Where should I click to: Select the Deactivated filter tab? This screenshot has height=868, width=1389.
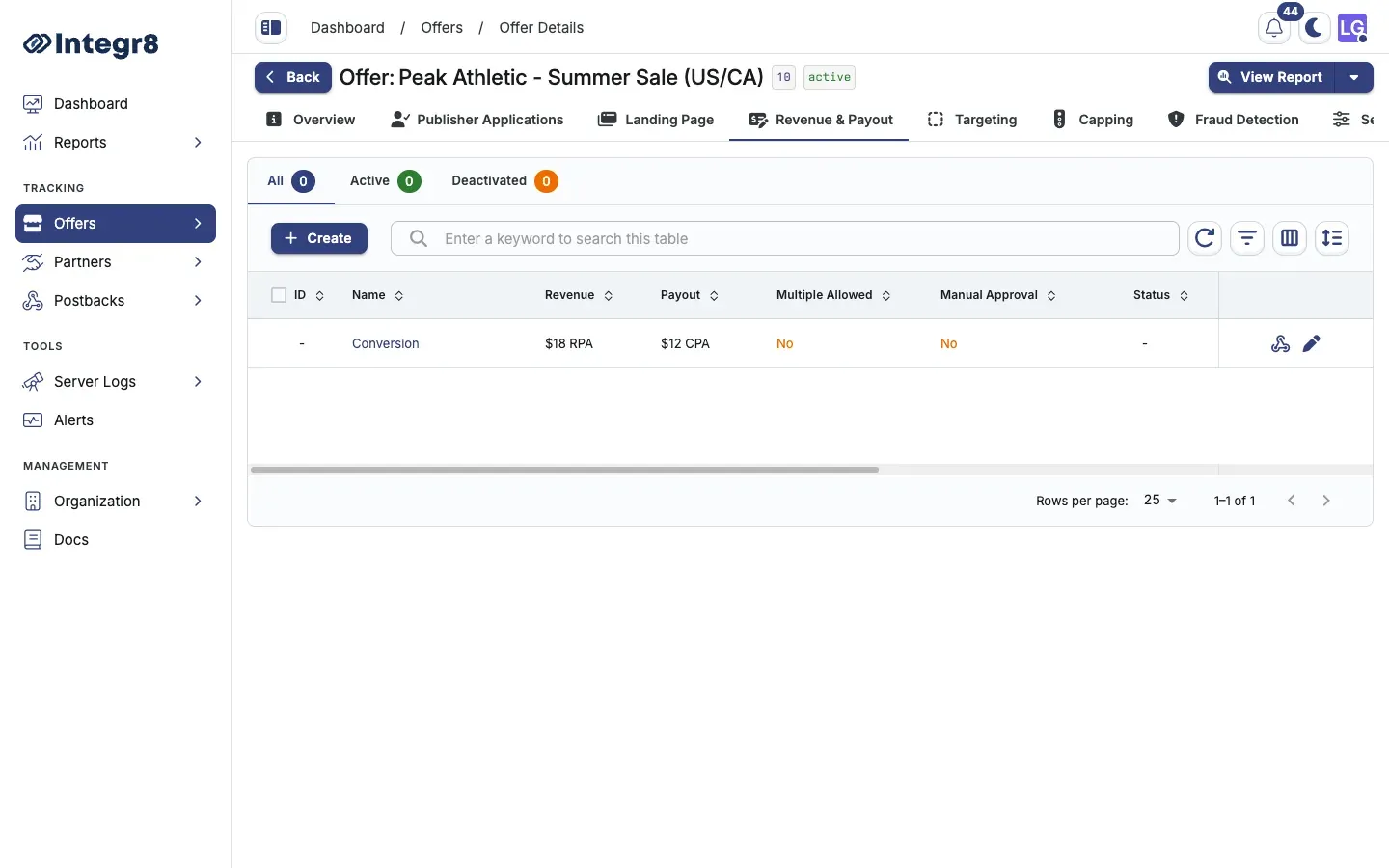coord(504,181)
